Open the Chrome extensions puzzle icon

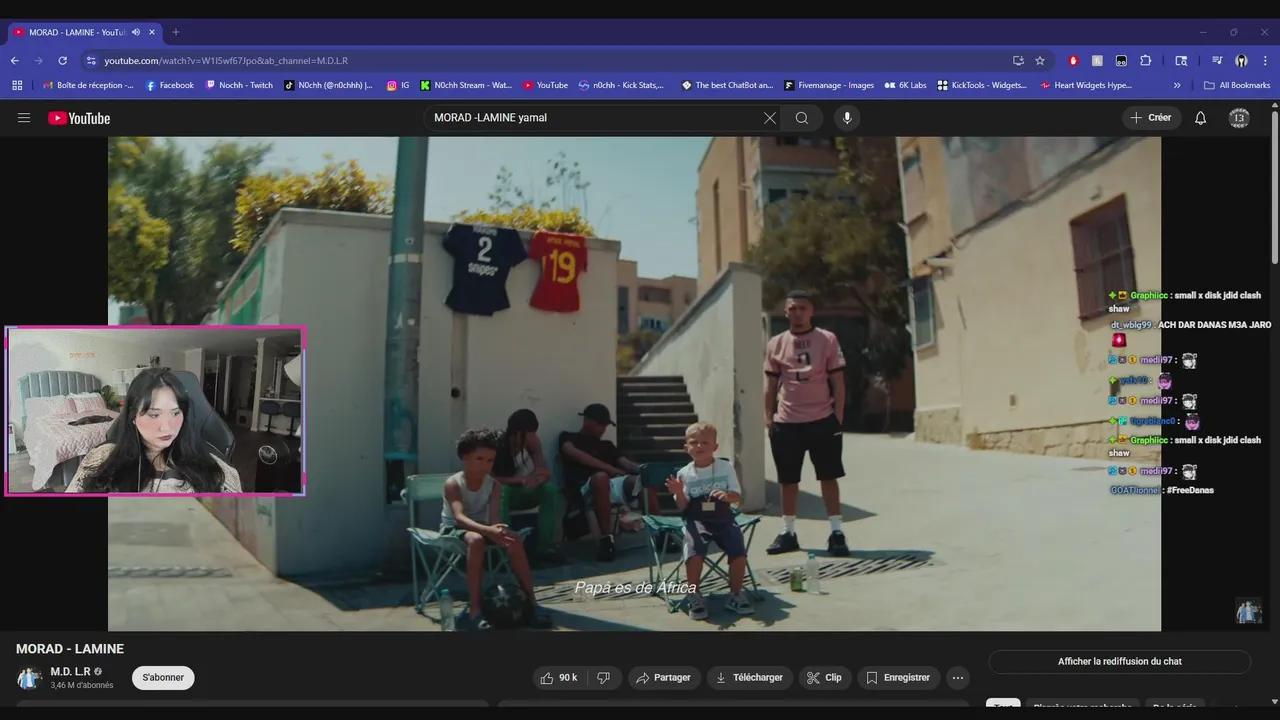[1146, 61]
